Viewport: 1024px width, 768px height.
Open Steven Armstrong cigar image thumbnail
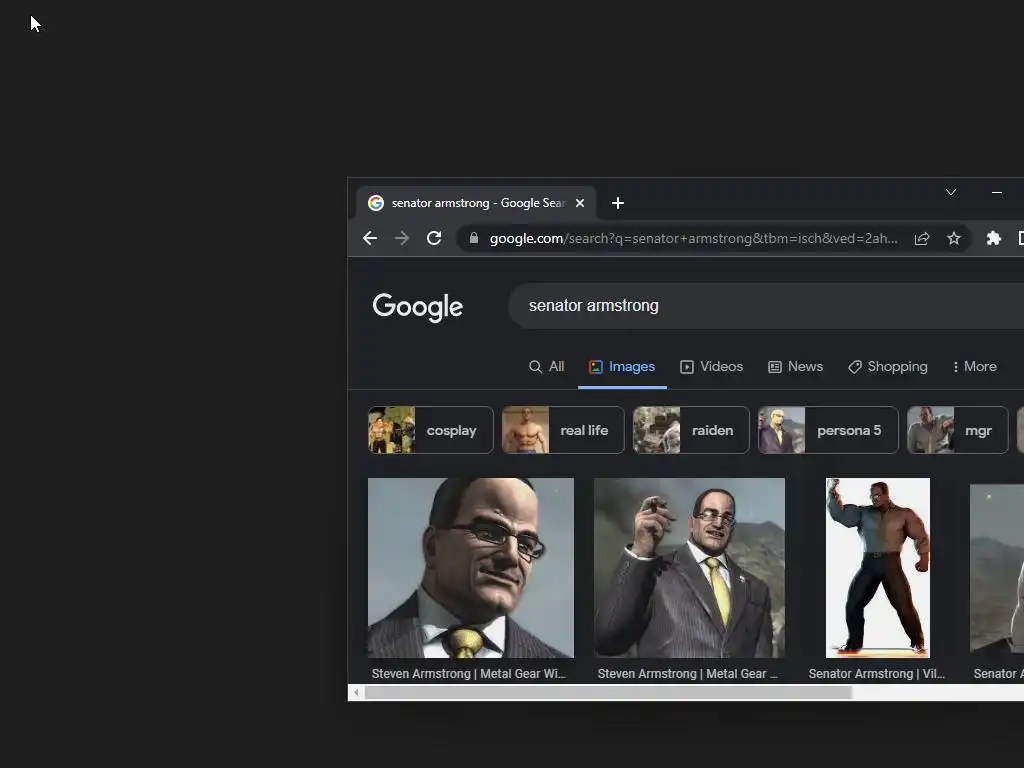[x=689, y=568]
